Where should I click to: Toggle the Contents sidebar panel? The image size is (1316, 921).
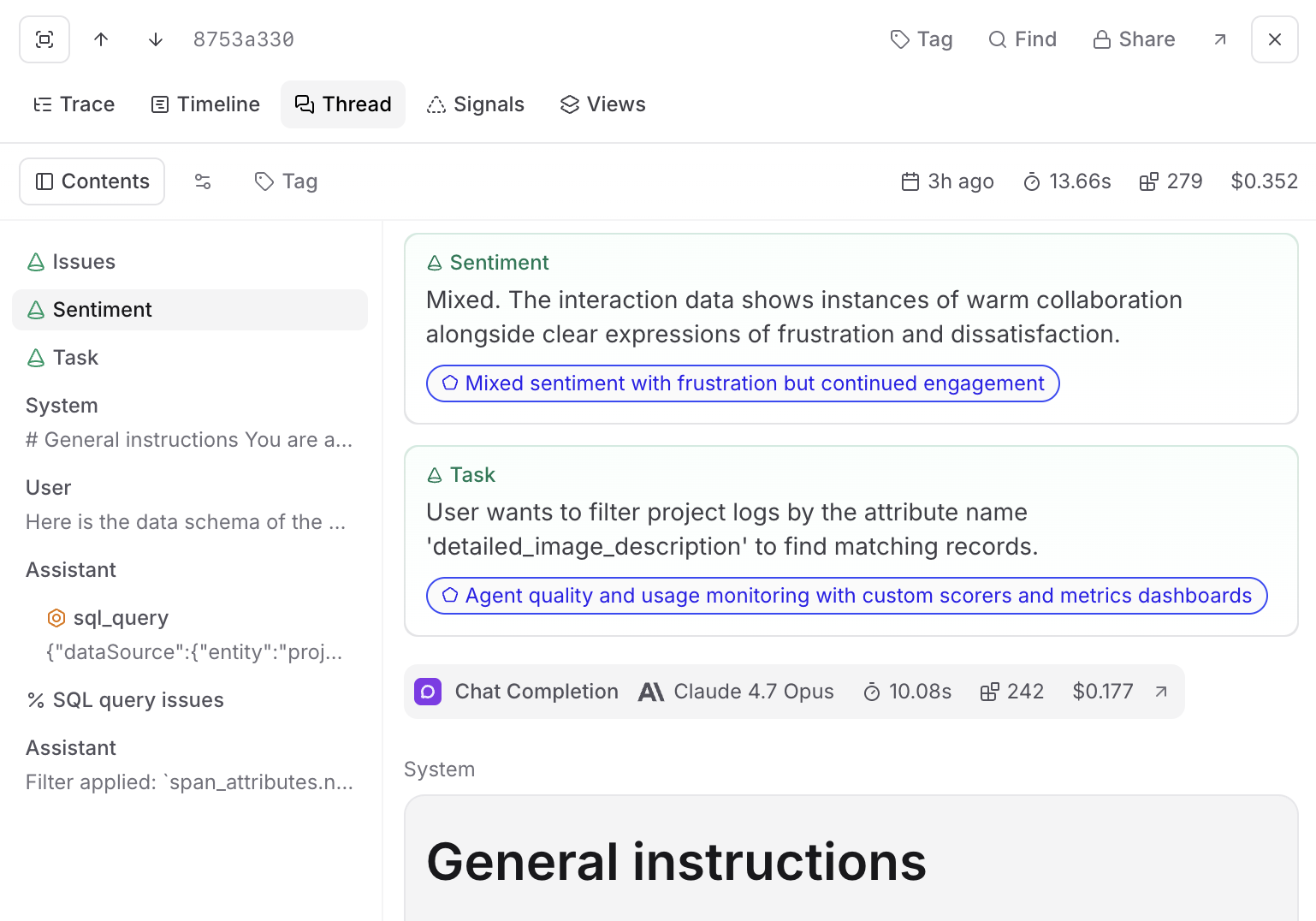tap(92, 181)
